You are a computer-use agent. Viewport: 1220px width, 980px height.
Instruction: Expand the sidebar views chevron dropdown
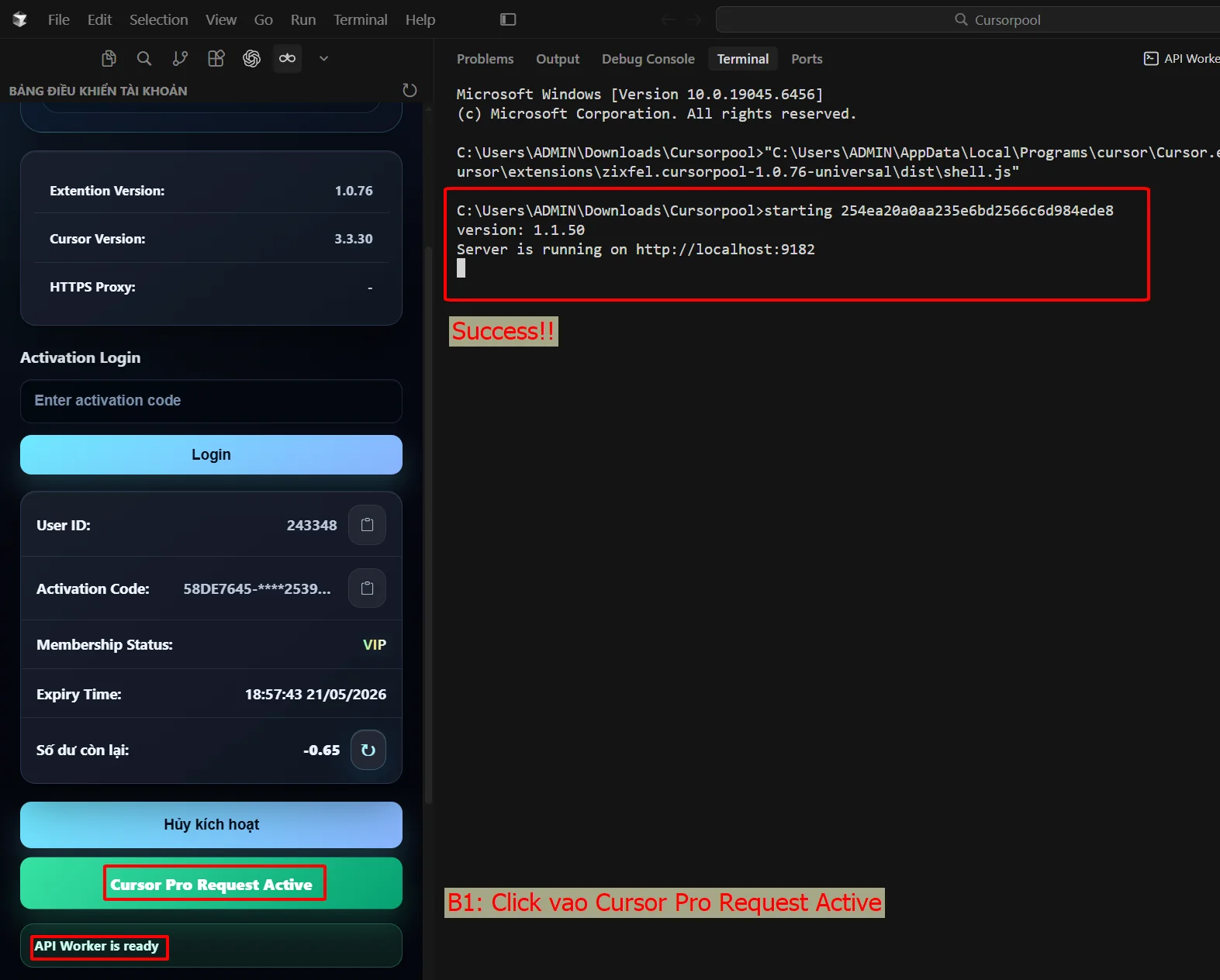point(324,58)
